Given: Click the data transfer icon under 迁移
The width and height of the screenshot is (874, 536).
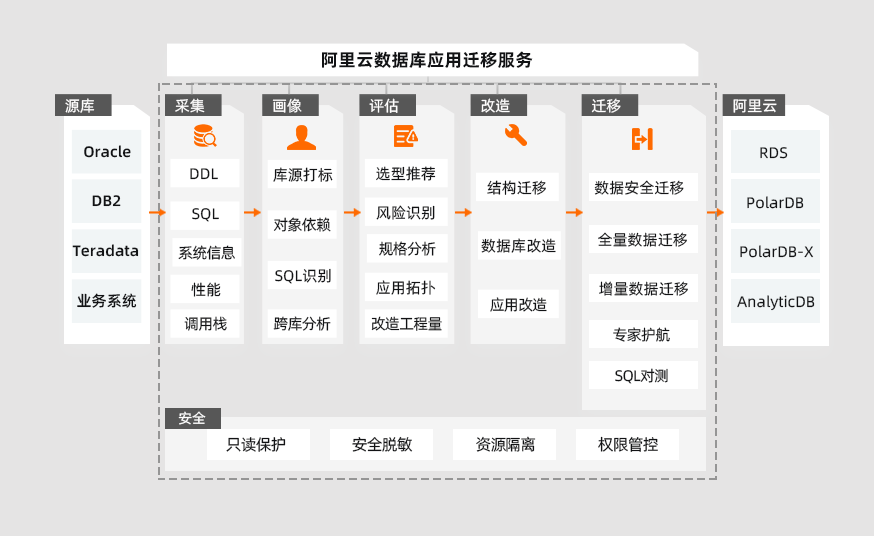Looking at the screenshot, I should click(x=642, y=139).
